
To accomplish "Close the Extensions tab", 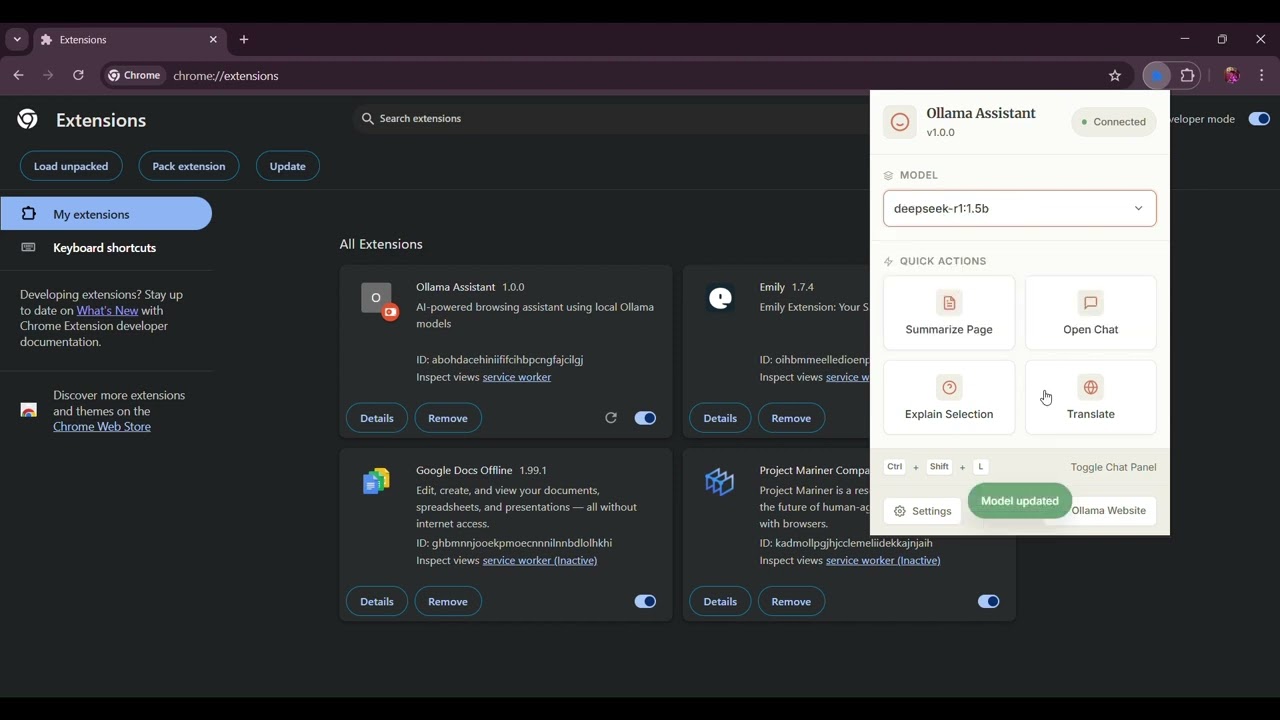I will pos(213,40).
